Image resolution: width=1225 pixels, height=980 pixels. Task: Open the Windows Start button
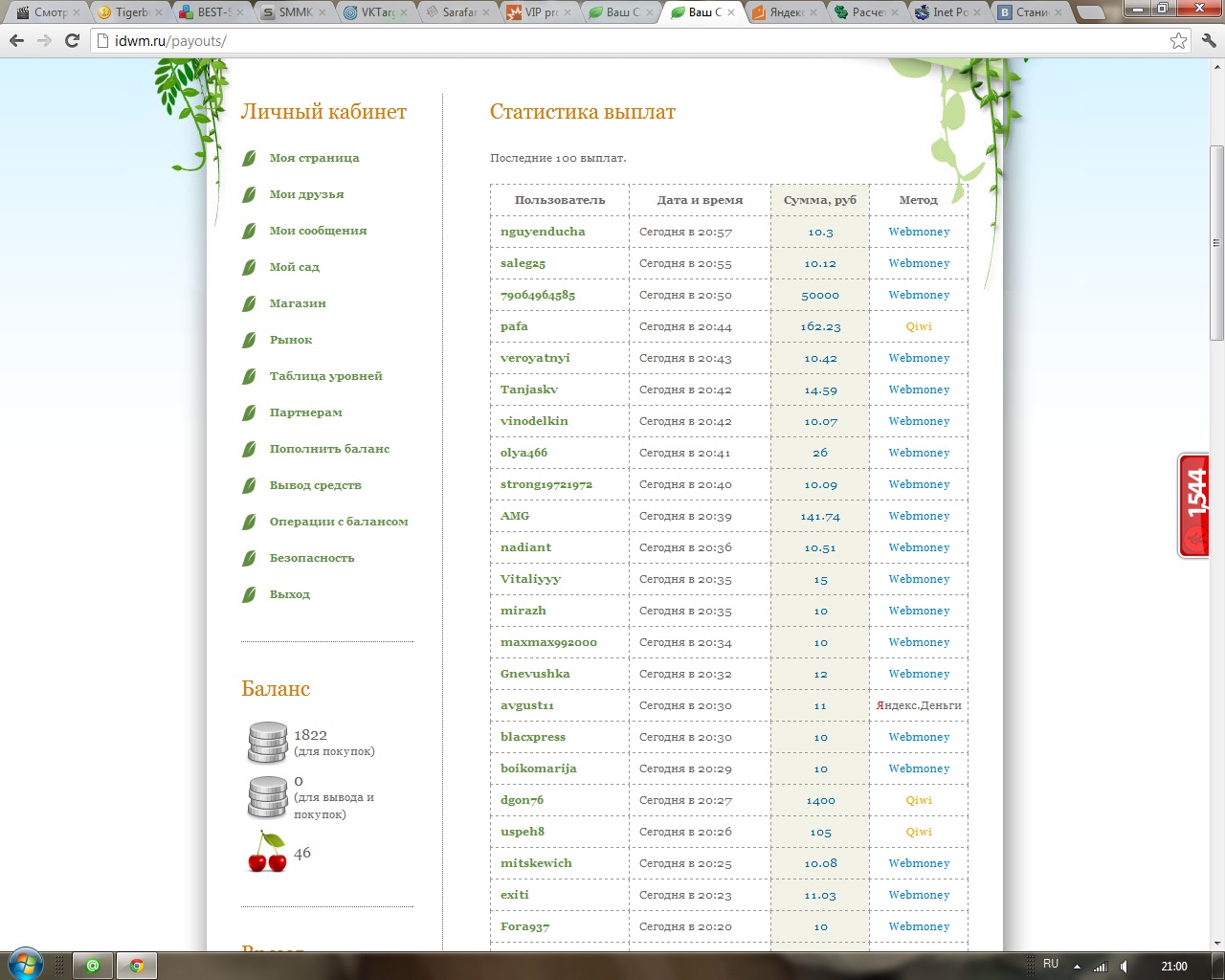[x=25, y=965]
